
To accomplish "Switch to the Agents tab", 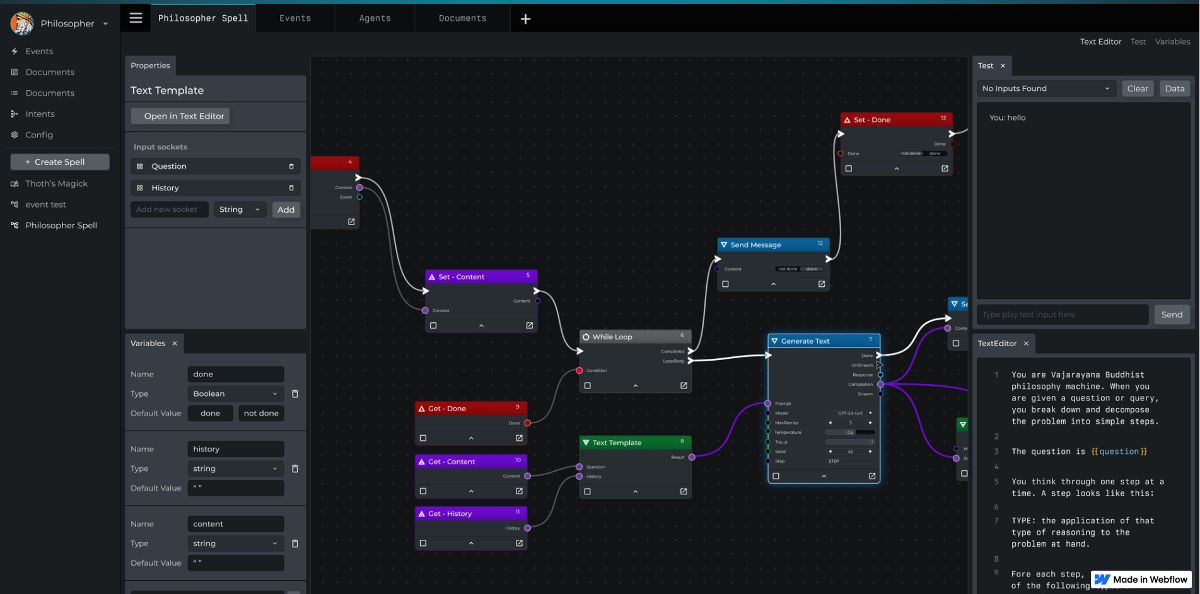I will coord(375,18).
